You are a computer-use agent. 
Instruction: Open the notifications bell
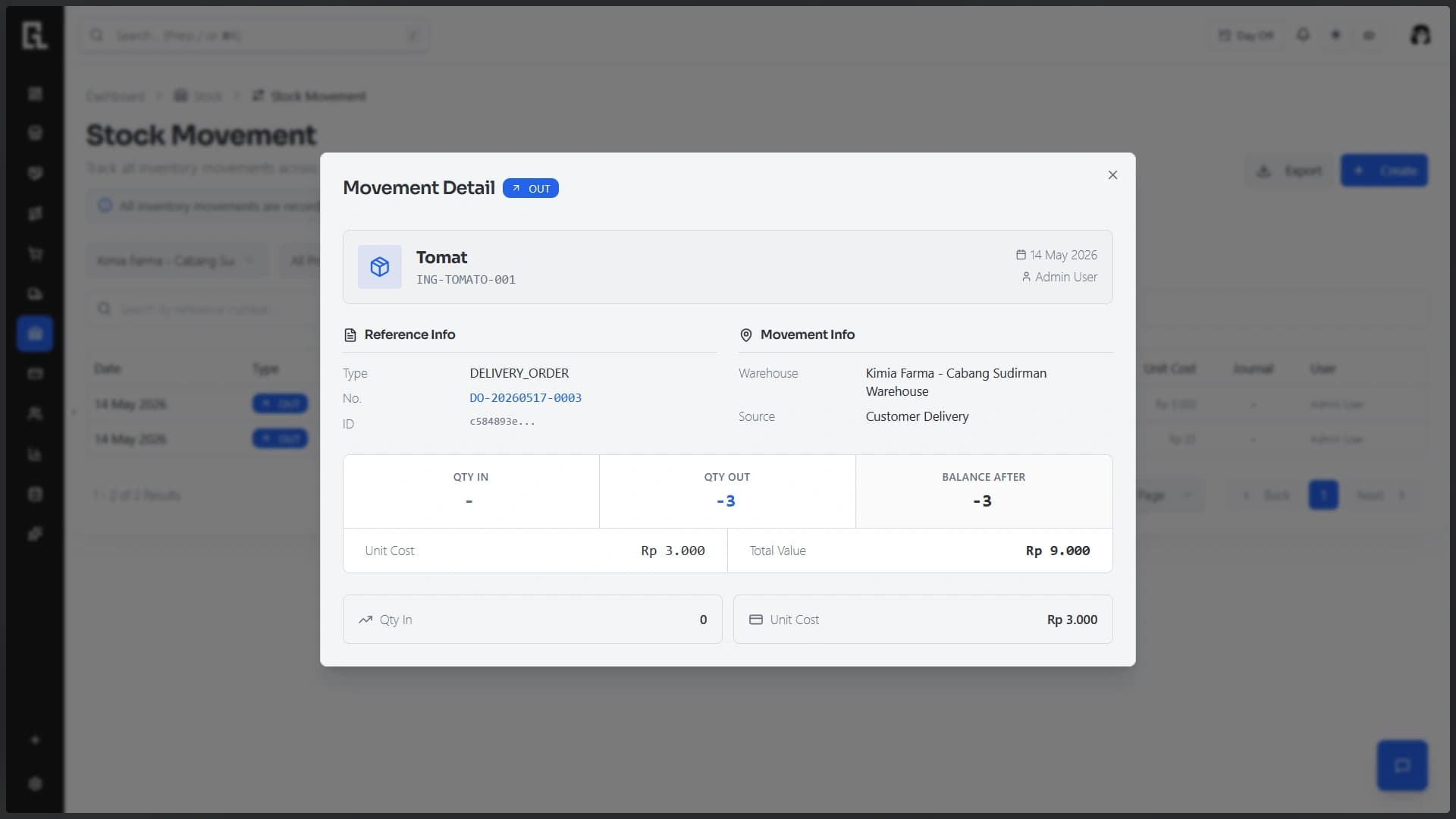[1303, 35]
